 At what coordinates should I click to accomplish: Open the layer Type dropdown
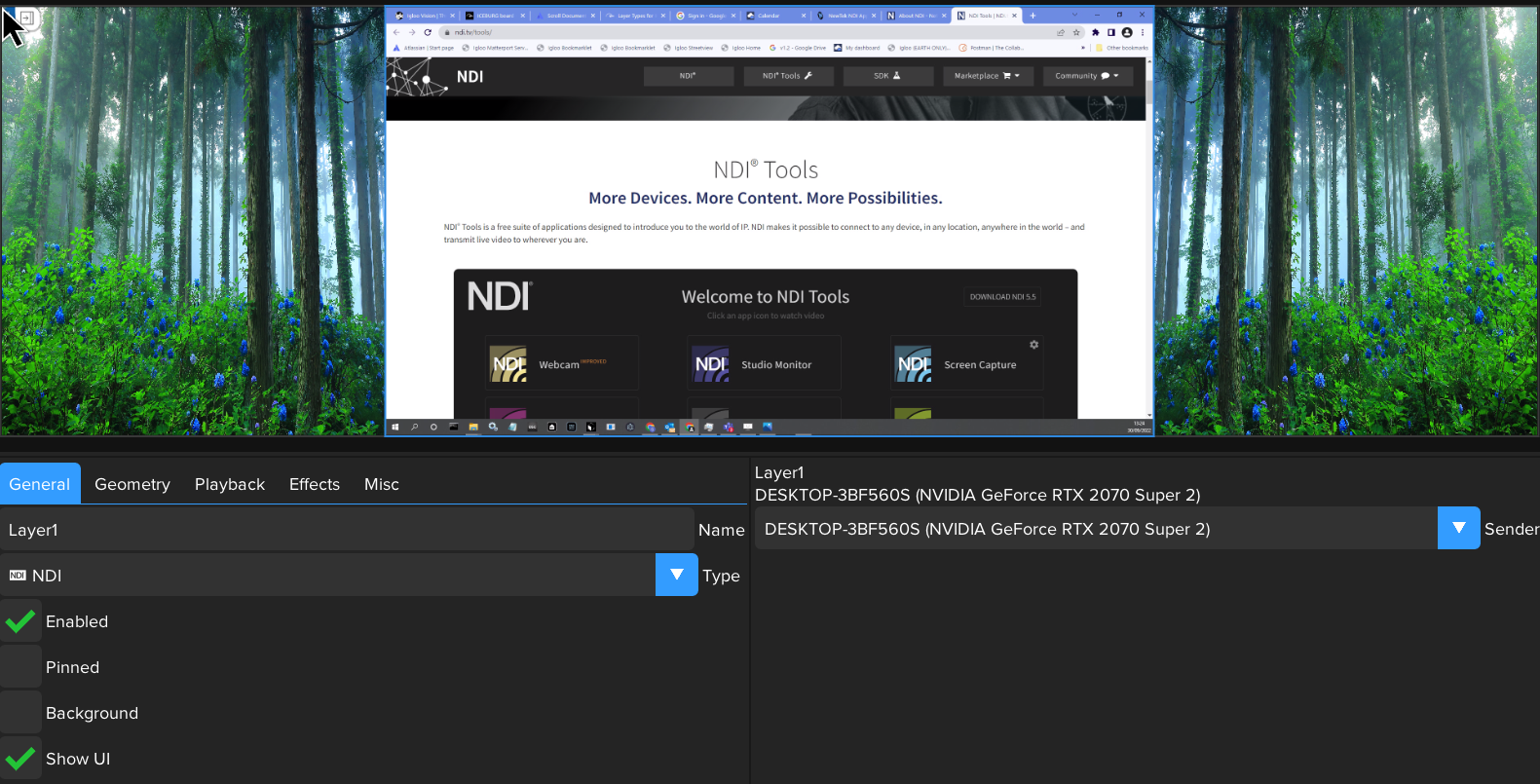(x=676, y=575)
